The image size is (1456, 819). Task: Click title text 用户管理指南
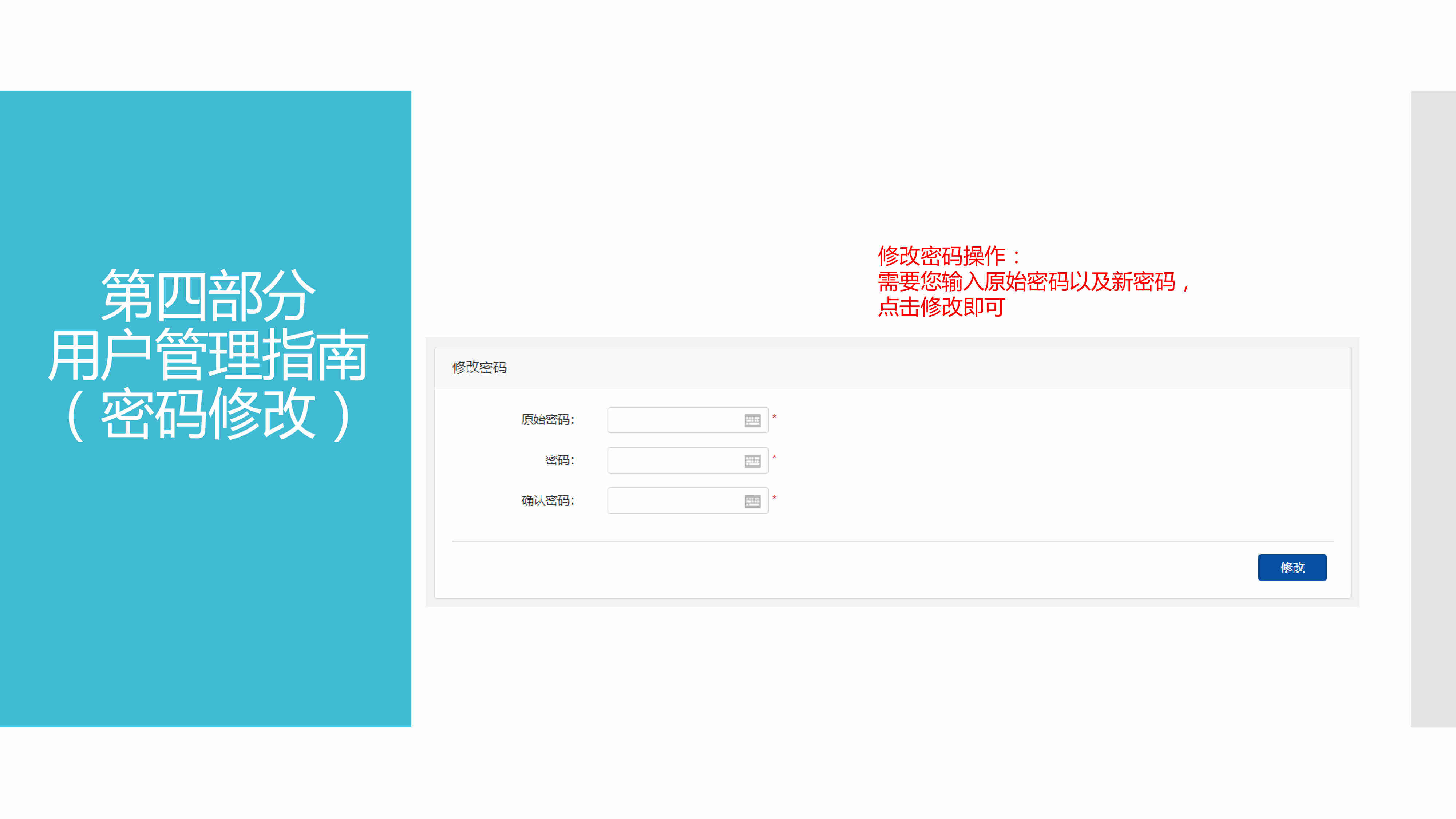tap(208, 355)
